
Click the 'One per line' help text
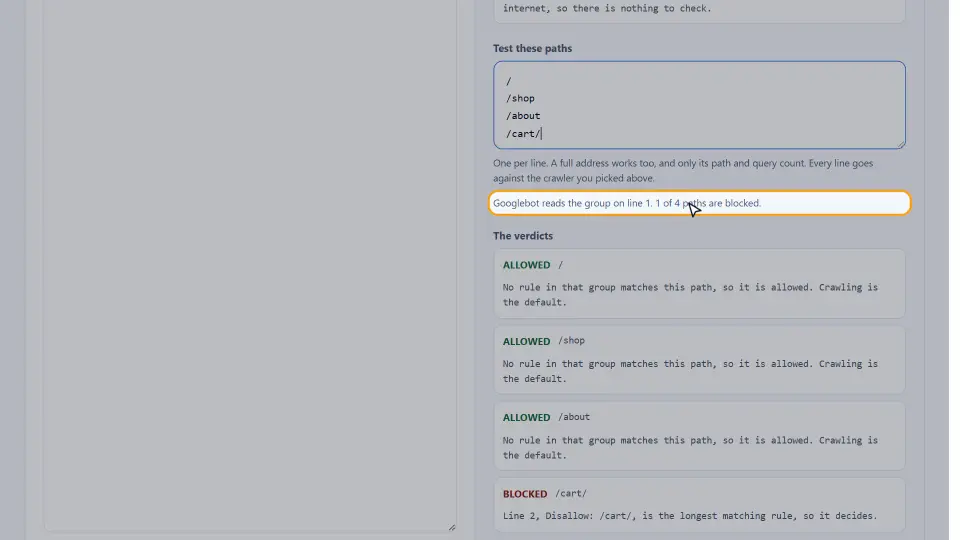click(683, 171)
